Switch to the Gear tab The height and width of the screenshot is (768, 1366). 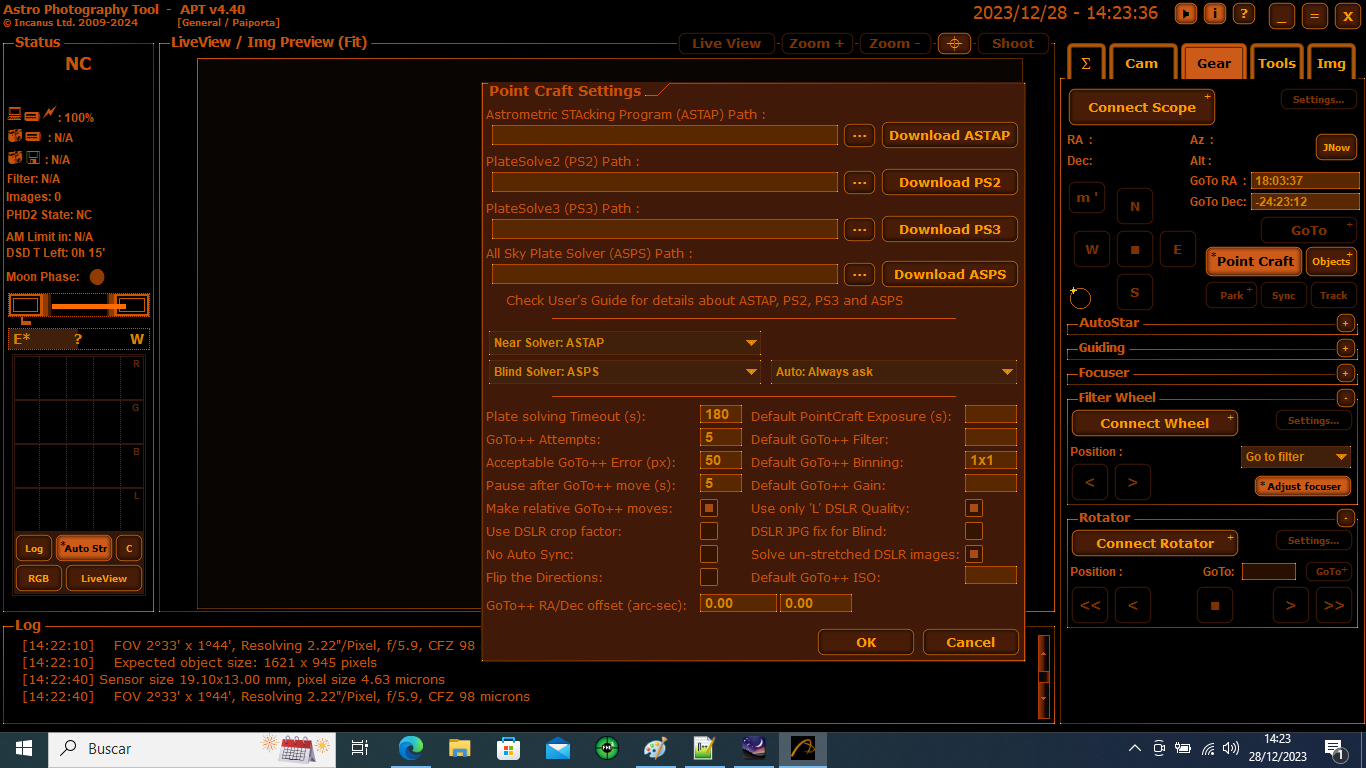coord(1214,63)
